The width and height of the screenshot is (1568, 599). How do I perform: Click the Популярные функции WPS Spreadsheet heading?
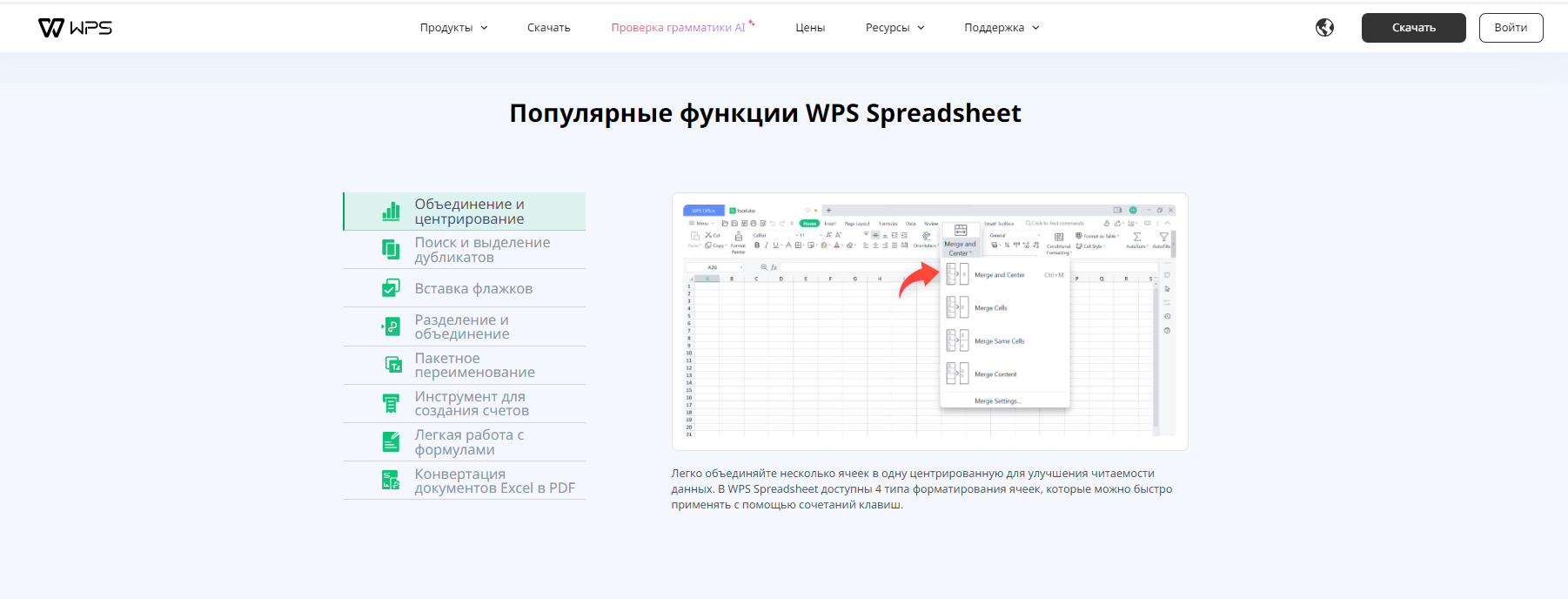tap(765, 113)
